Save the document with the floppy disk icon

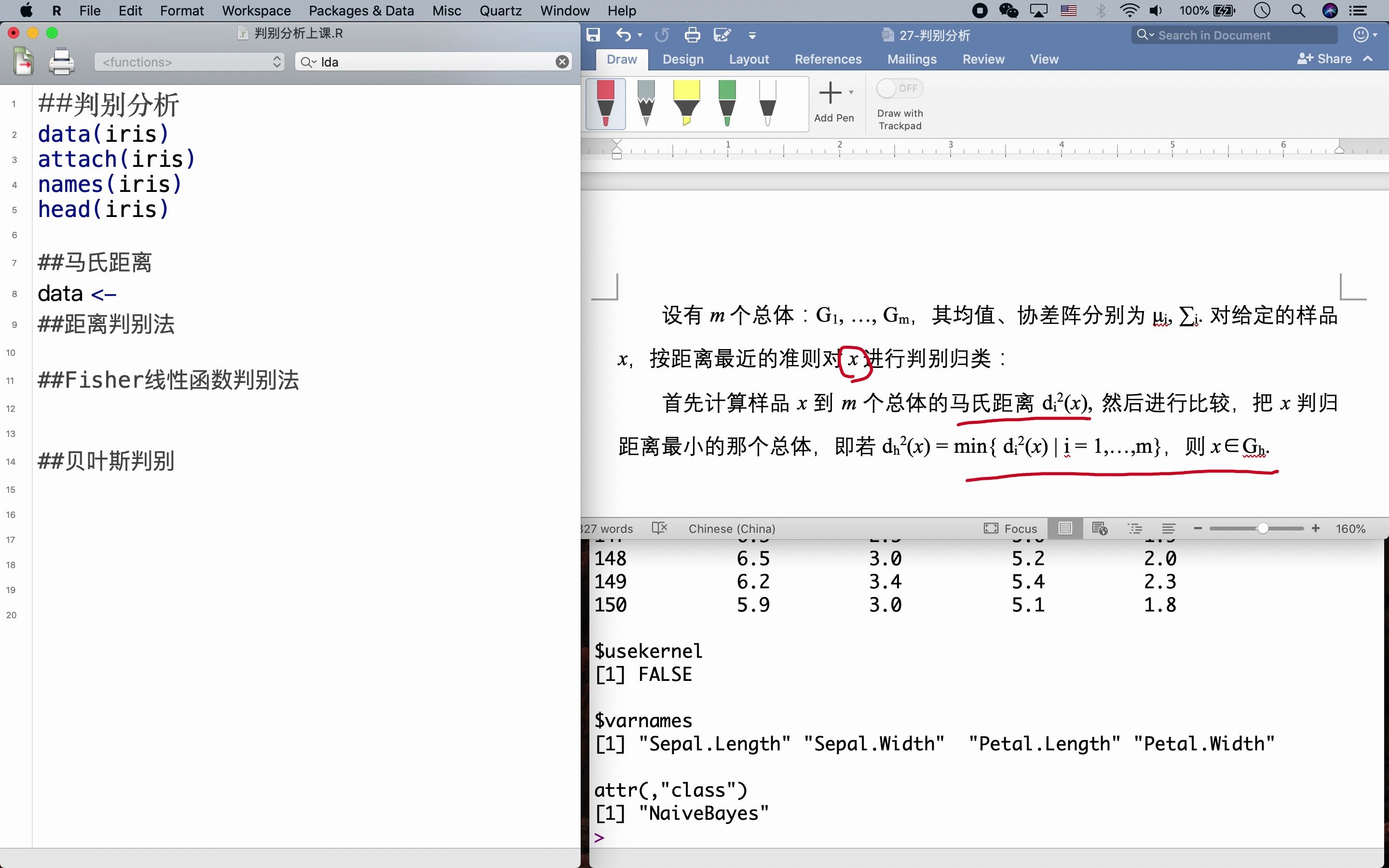click(x=593, y=35)
